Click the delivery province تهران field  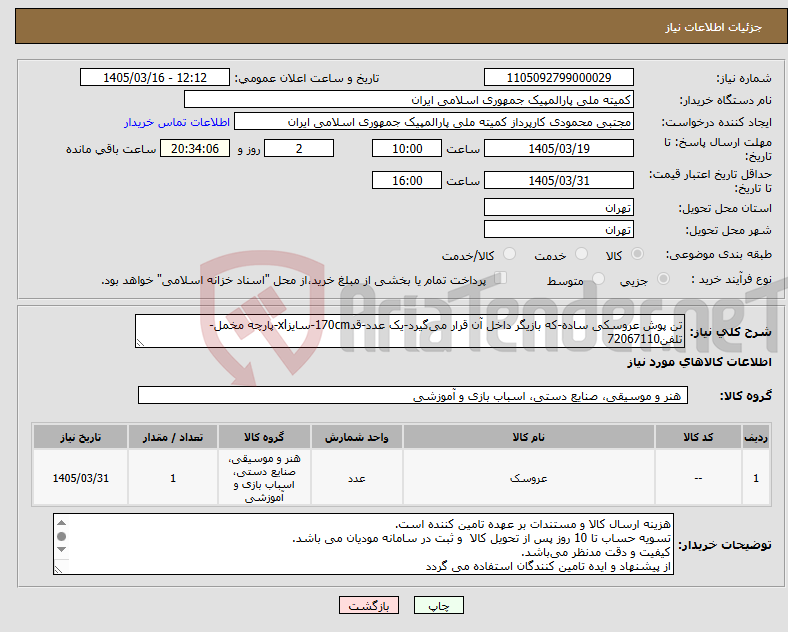click(558, 207)
